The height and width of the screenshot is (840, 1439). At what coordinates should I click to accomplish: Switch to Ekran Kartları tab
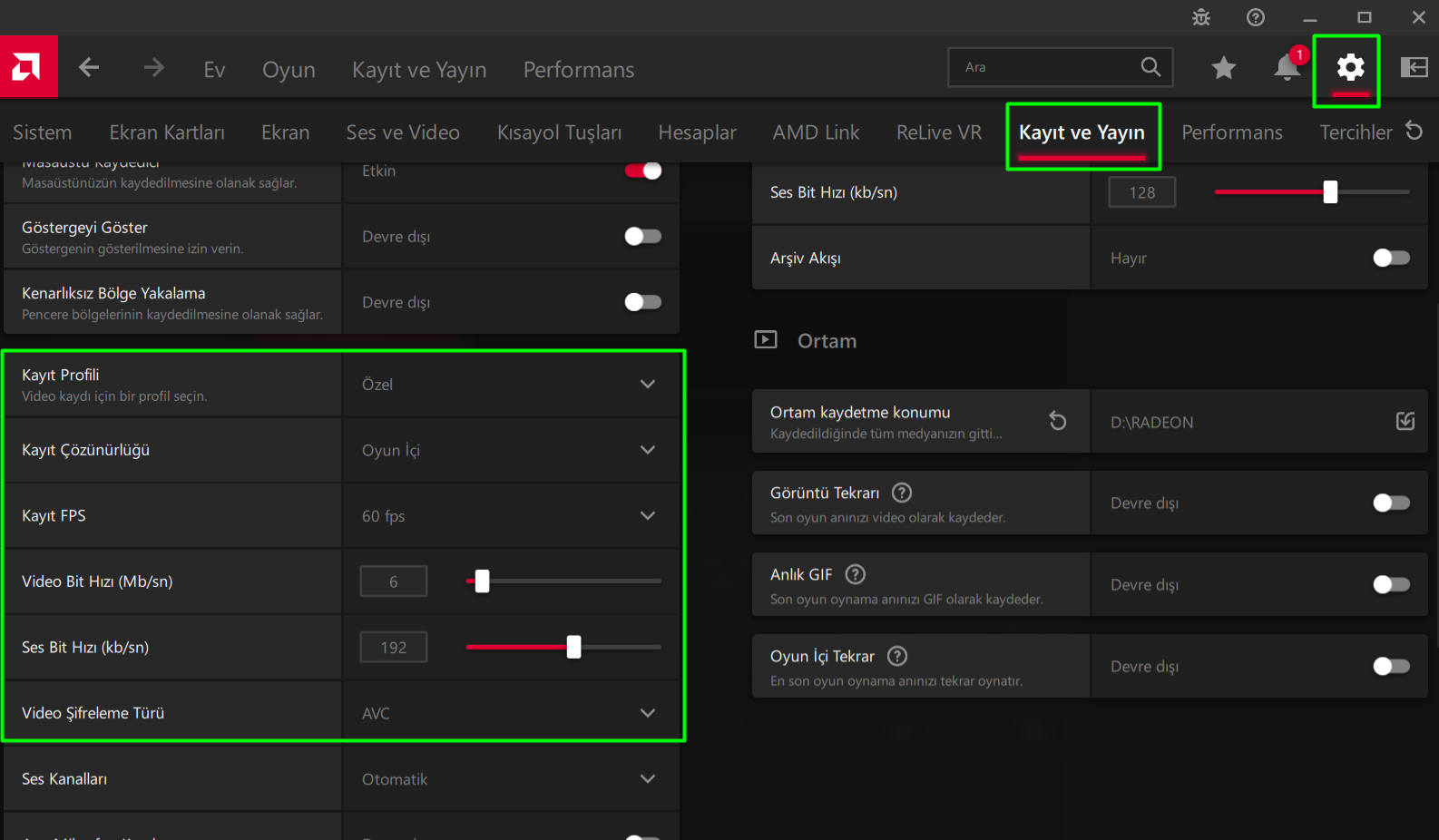tap(167, 132)
